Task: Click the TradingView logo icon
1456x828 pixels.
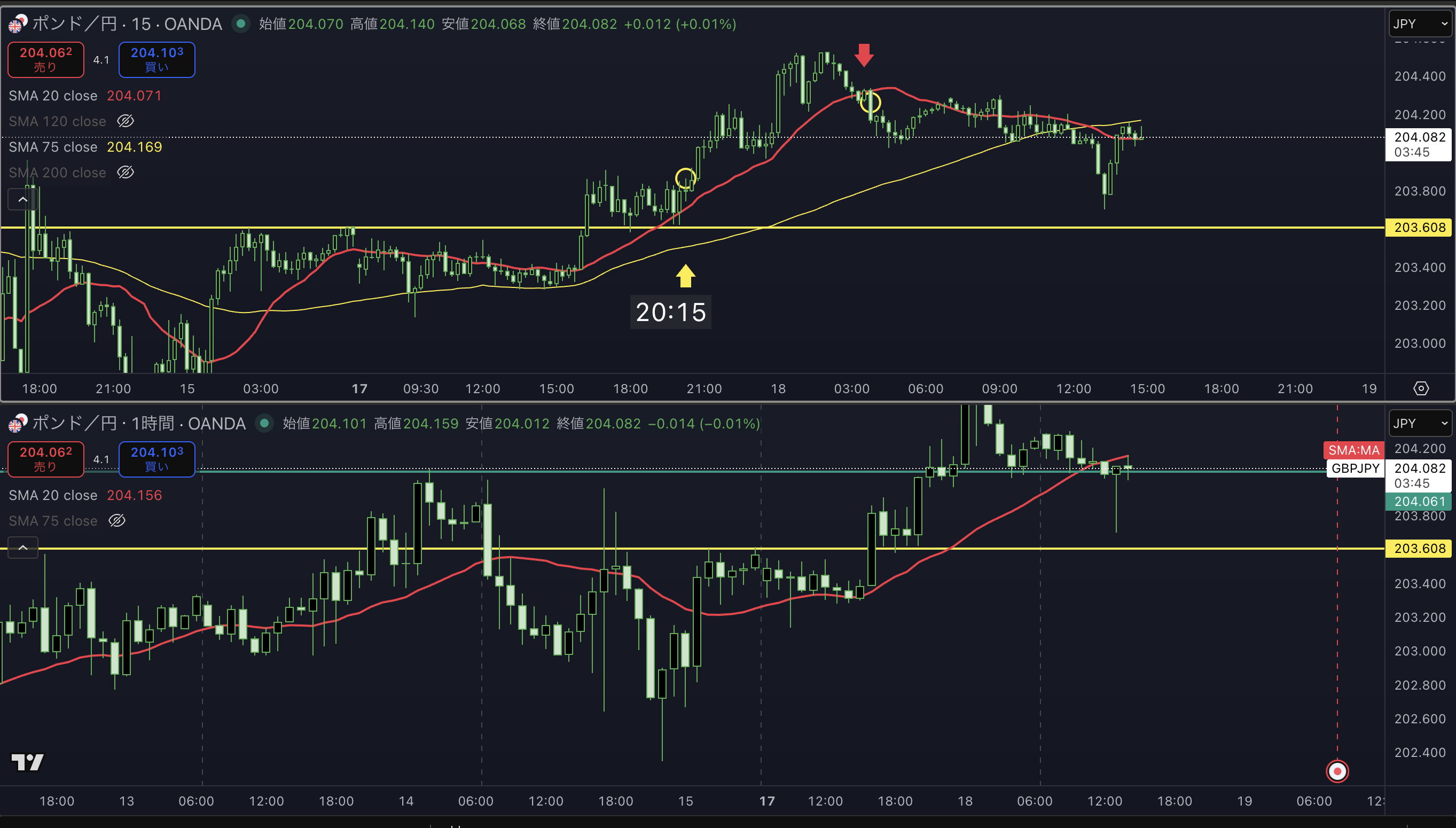Action: [x=27, y=762]
